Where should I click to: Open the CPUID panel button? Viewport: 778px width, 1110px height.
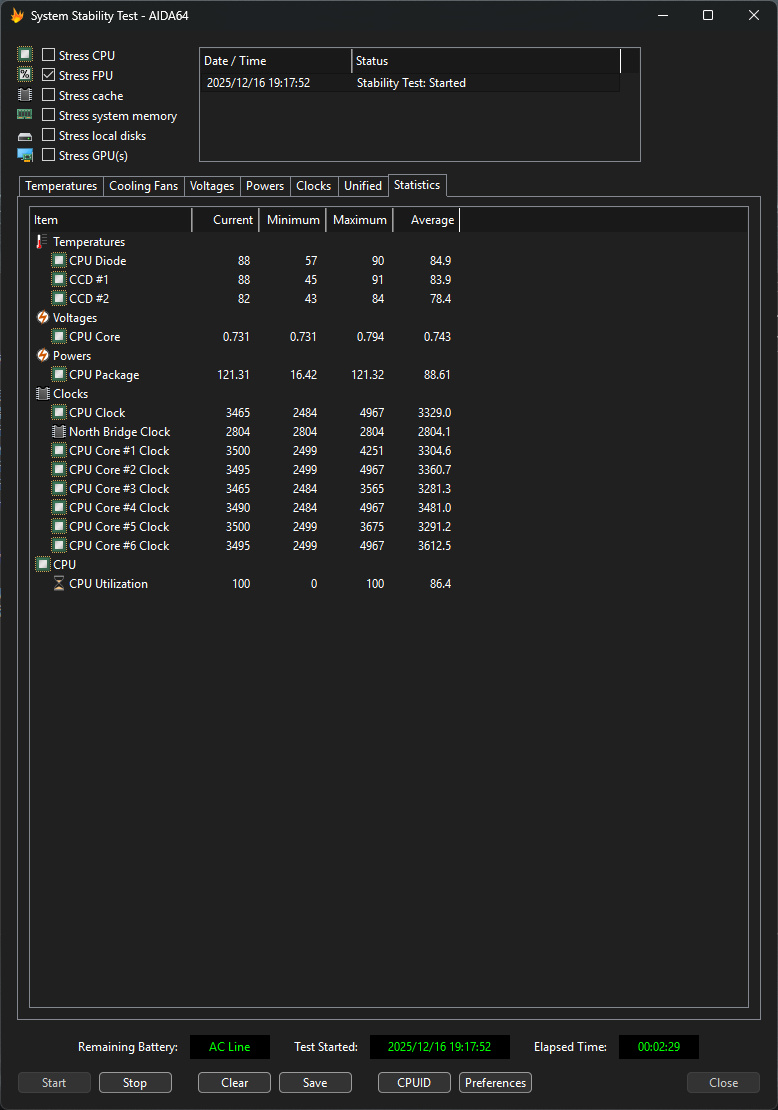[414, 1083]
